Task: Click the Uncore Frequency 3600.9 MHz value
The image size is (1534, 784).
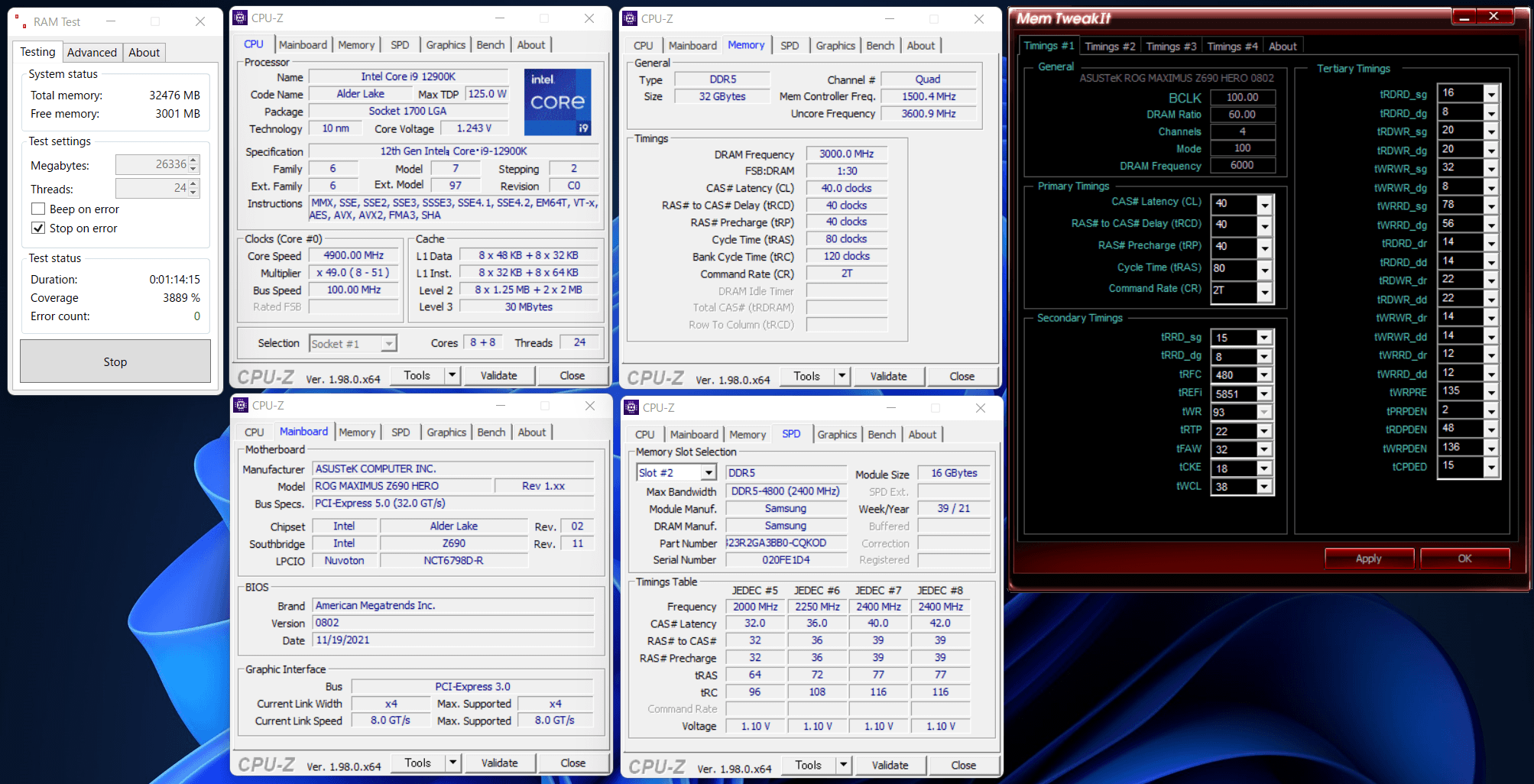Action: click(929, 113)
